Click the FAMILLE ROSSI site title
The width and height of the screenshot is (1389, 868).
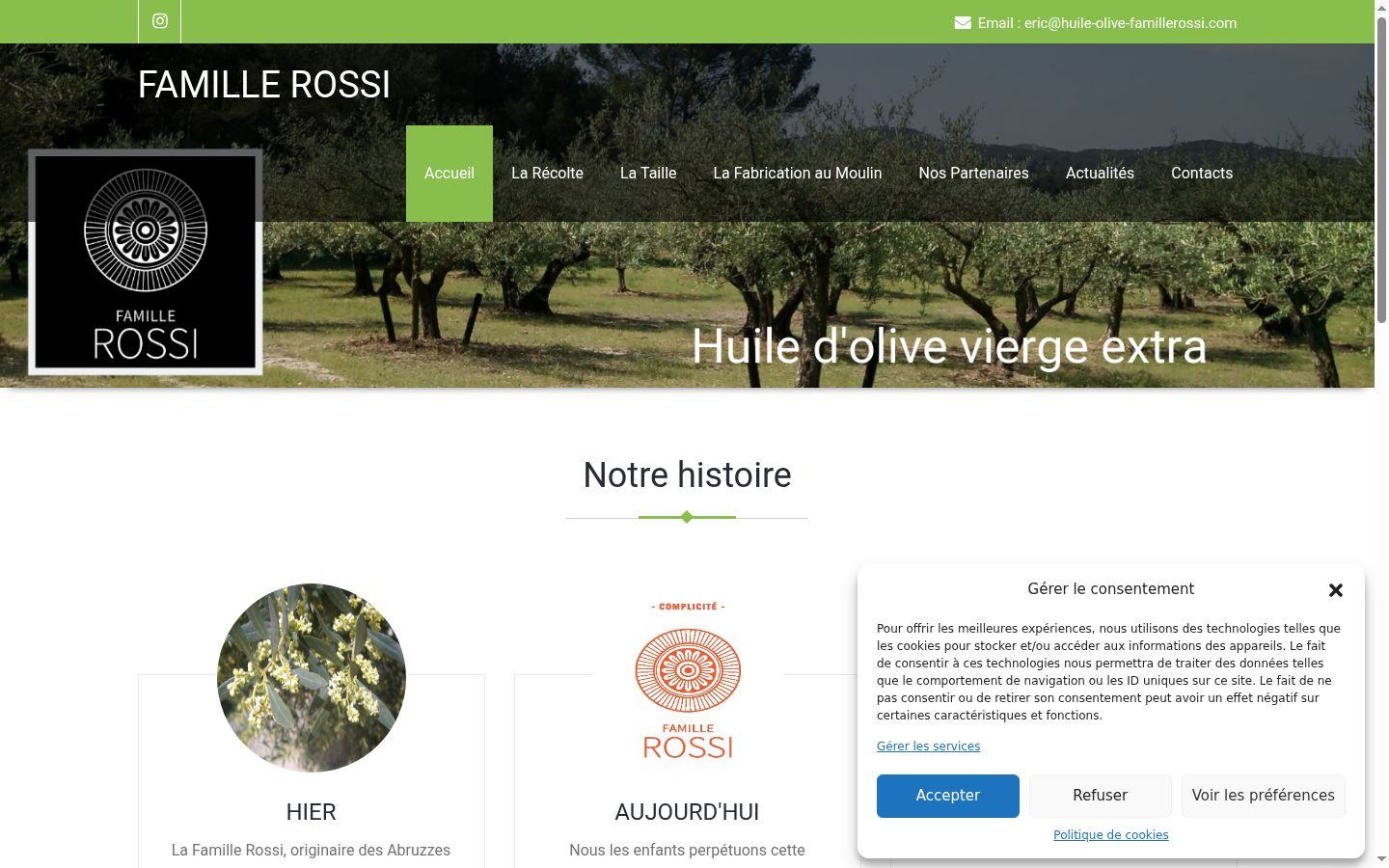[x=264, y=85]
